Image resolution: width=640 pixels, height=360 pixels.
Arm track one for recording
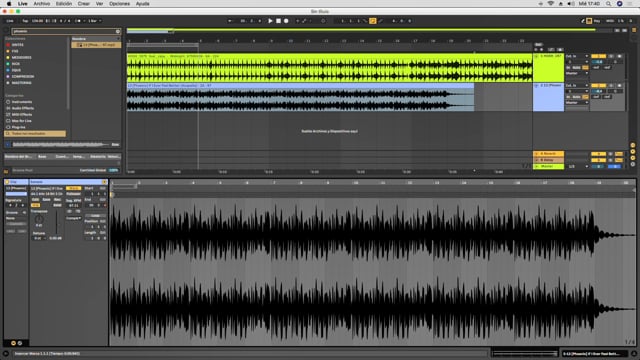(x=619, y=56)
